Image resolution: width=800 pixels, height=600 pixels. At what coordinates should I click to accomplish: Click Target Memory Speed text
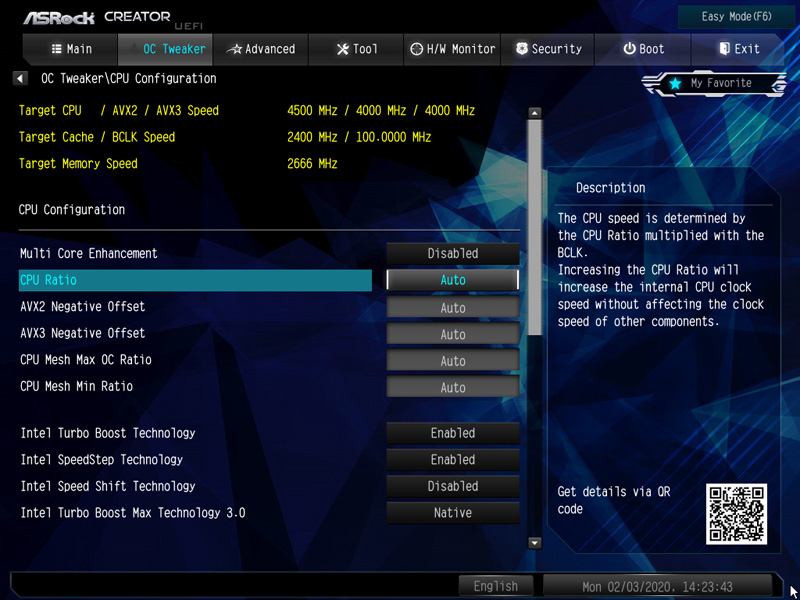78,164
